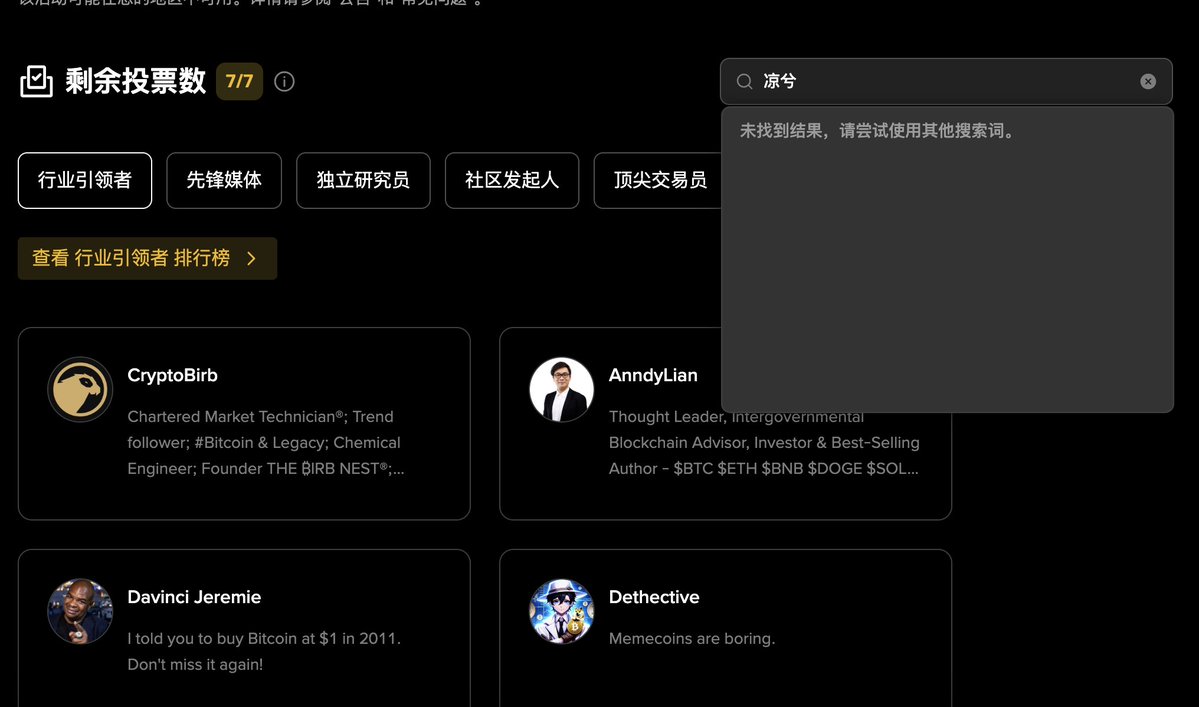Open Dethective avatar image
This screenshot has height=707, width=1199.
click(561, 611)
